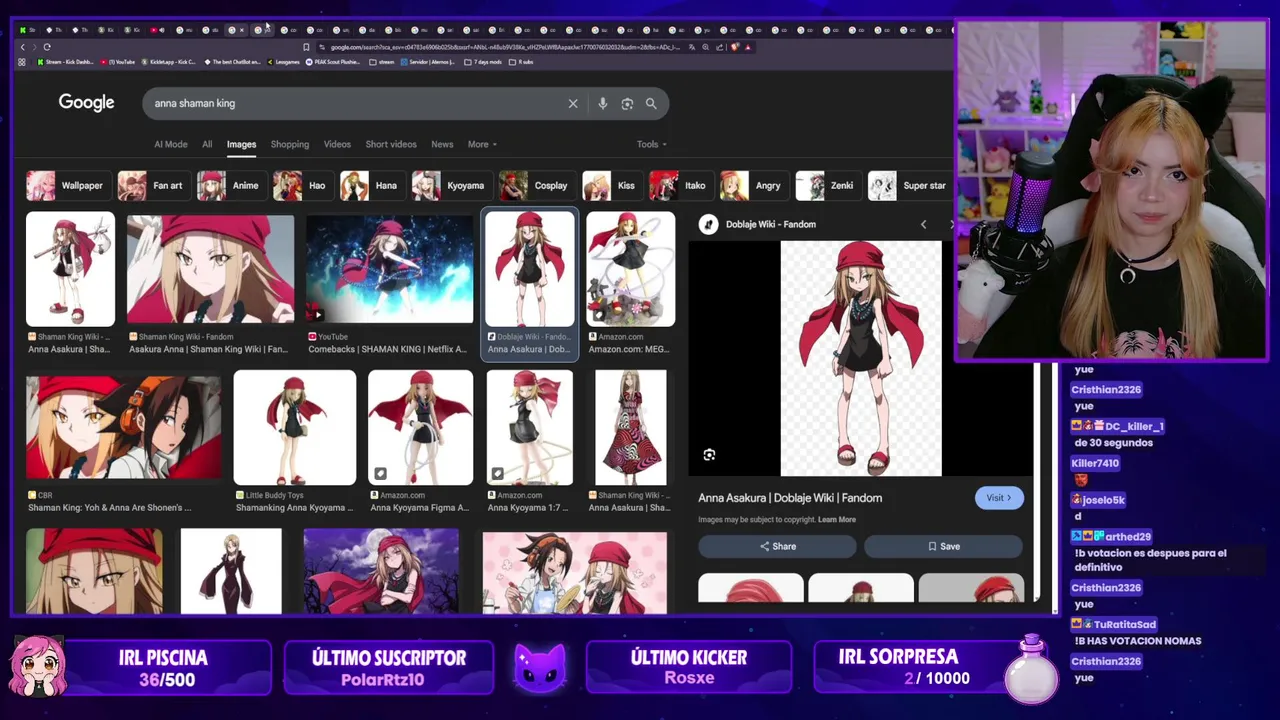Reload the page with the refresh icon

pos(46,47)
